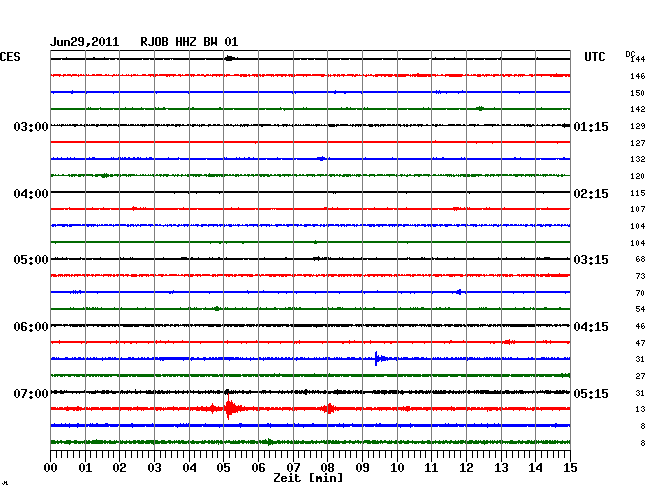Click minute tick label 12
The width and height of the screenshot is (650, 494).
[x=466, y=468]
